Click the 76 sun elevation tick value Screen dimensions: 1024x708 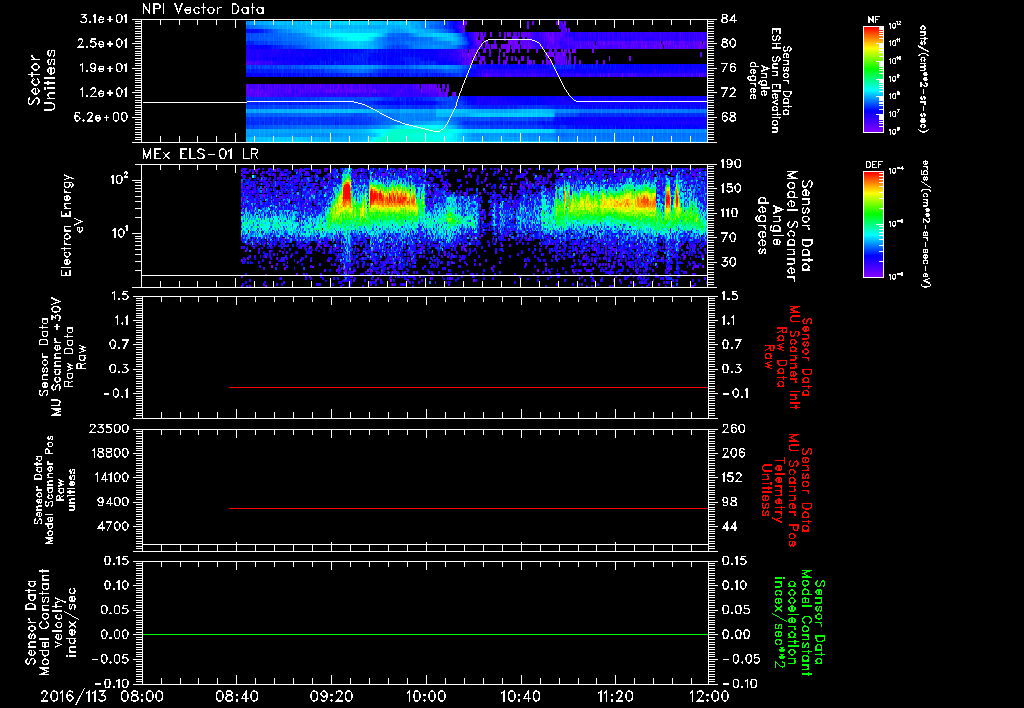tap(729, 68)
